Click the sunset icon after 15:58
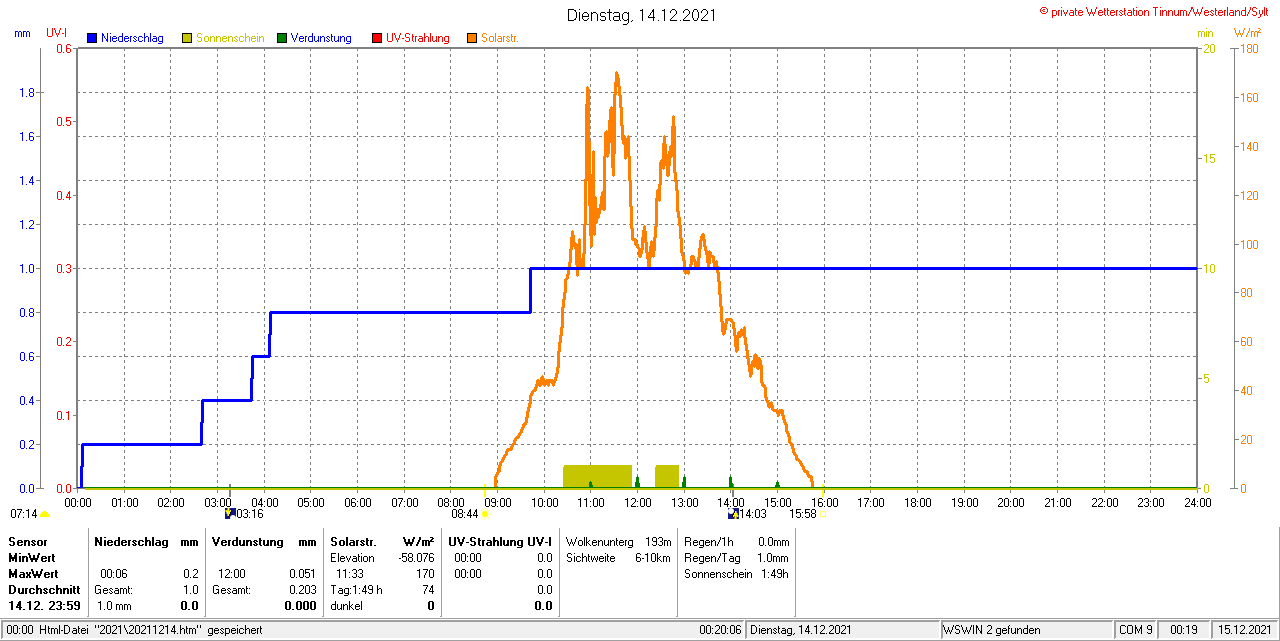Screen dimensions: 1280x641 (823, 515)
